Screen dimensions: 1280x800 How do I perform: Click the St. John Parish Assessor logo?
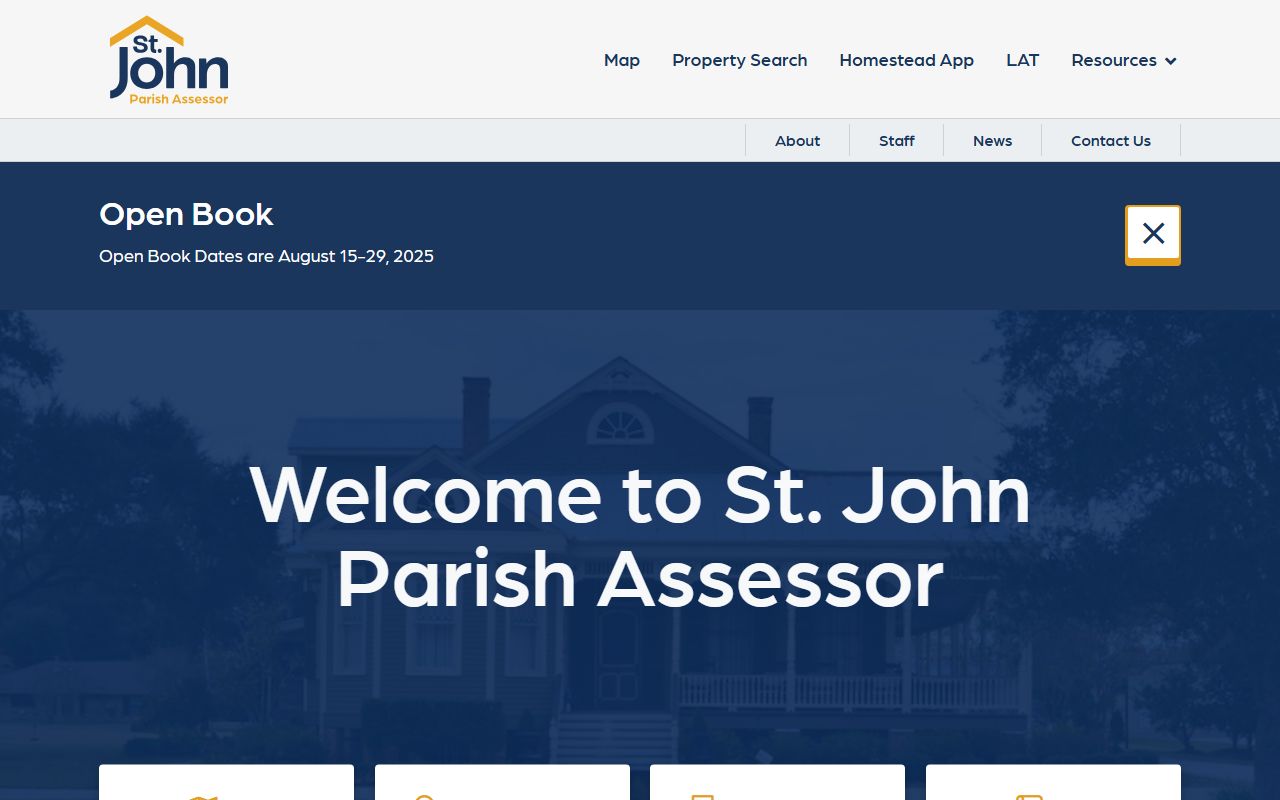click(169, 60)
